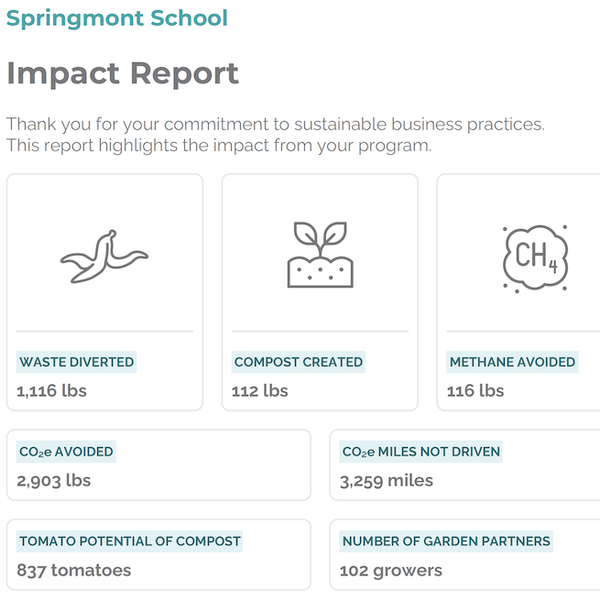Select the 112 lbs compost value
The image size is (600, 600).
point(260,391)
